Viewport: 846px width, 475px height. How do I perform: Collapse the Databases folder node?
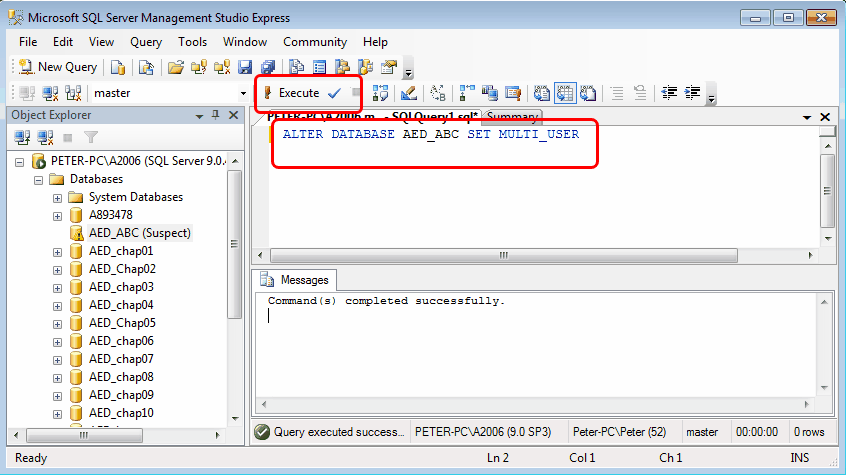click(38, 180)
